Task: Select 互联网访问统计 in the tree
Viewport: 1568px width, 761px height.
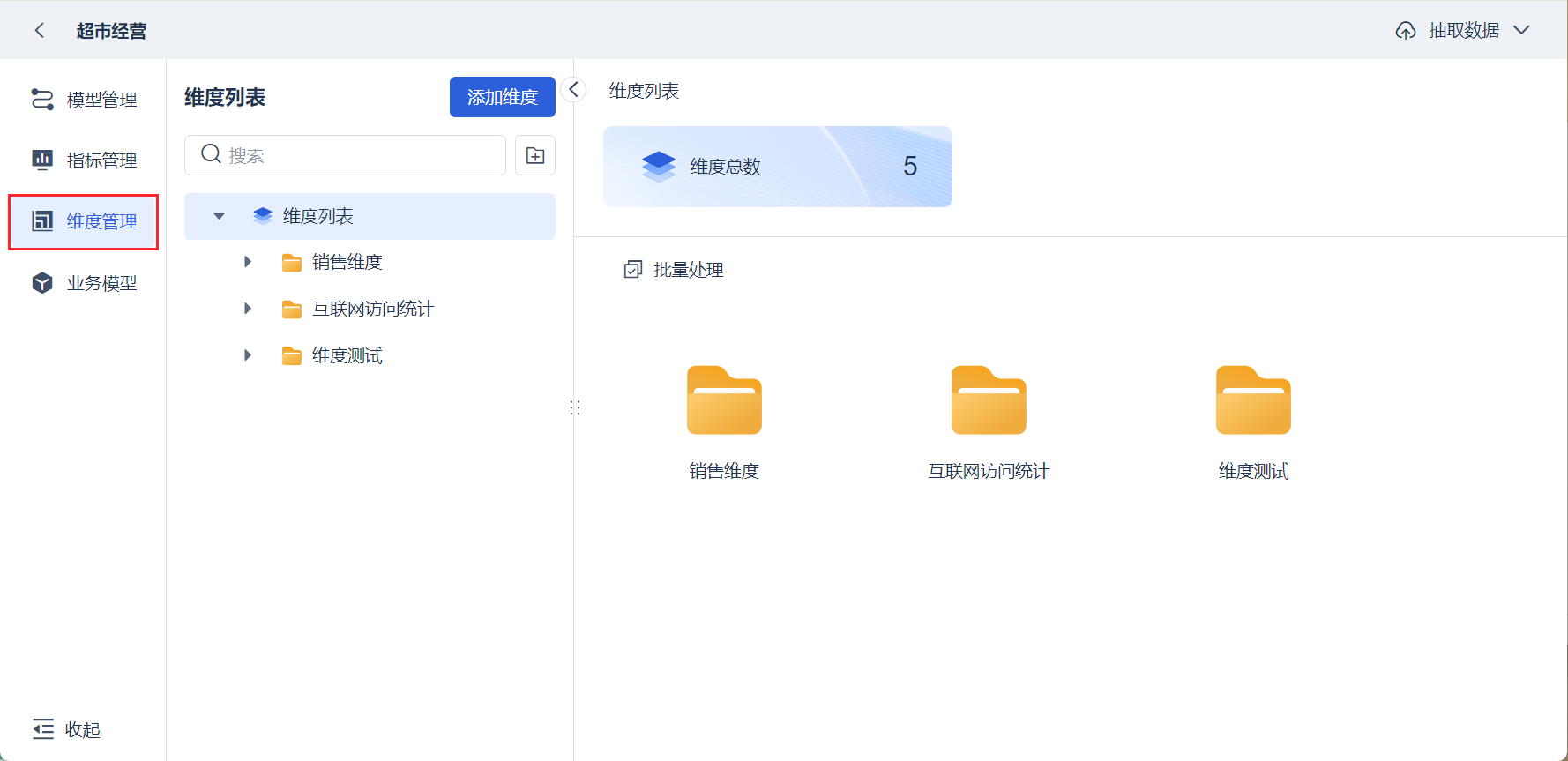Action: point(373,309)
